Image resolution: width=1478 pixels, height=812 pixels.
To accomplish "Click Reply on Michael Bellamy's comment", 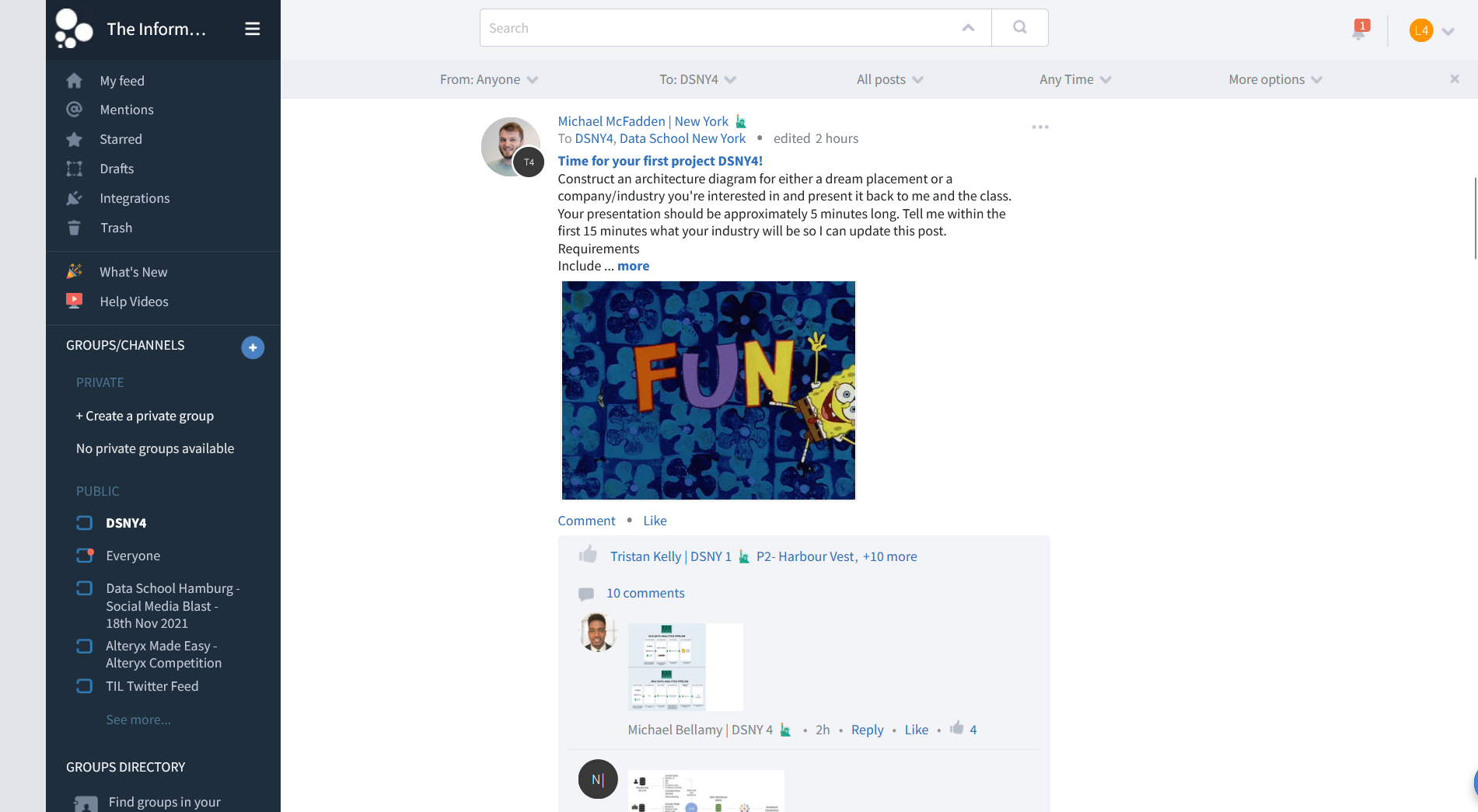I will point(867,730).
